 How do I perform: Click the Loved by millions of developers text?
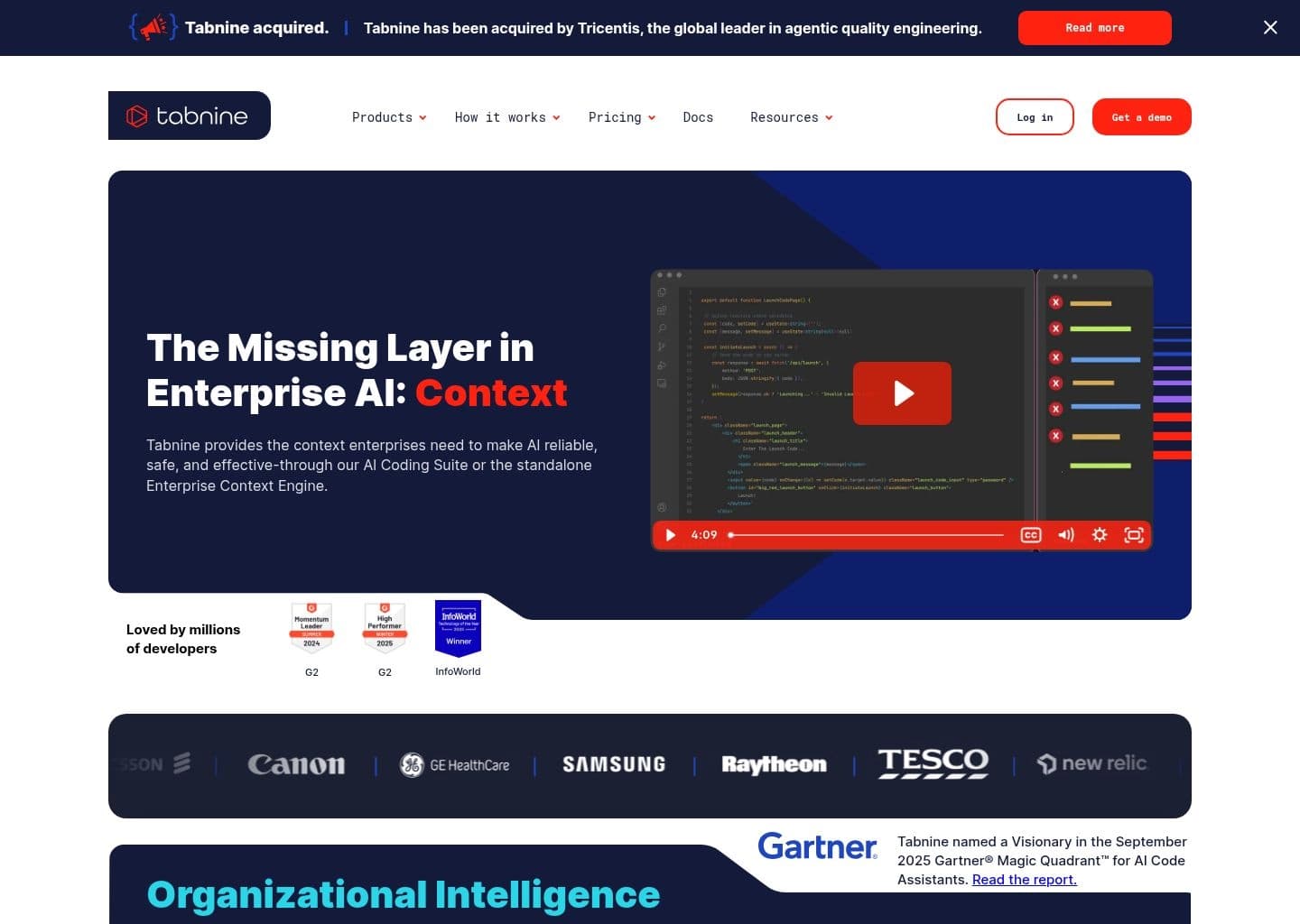click(183, 639)
